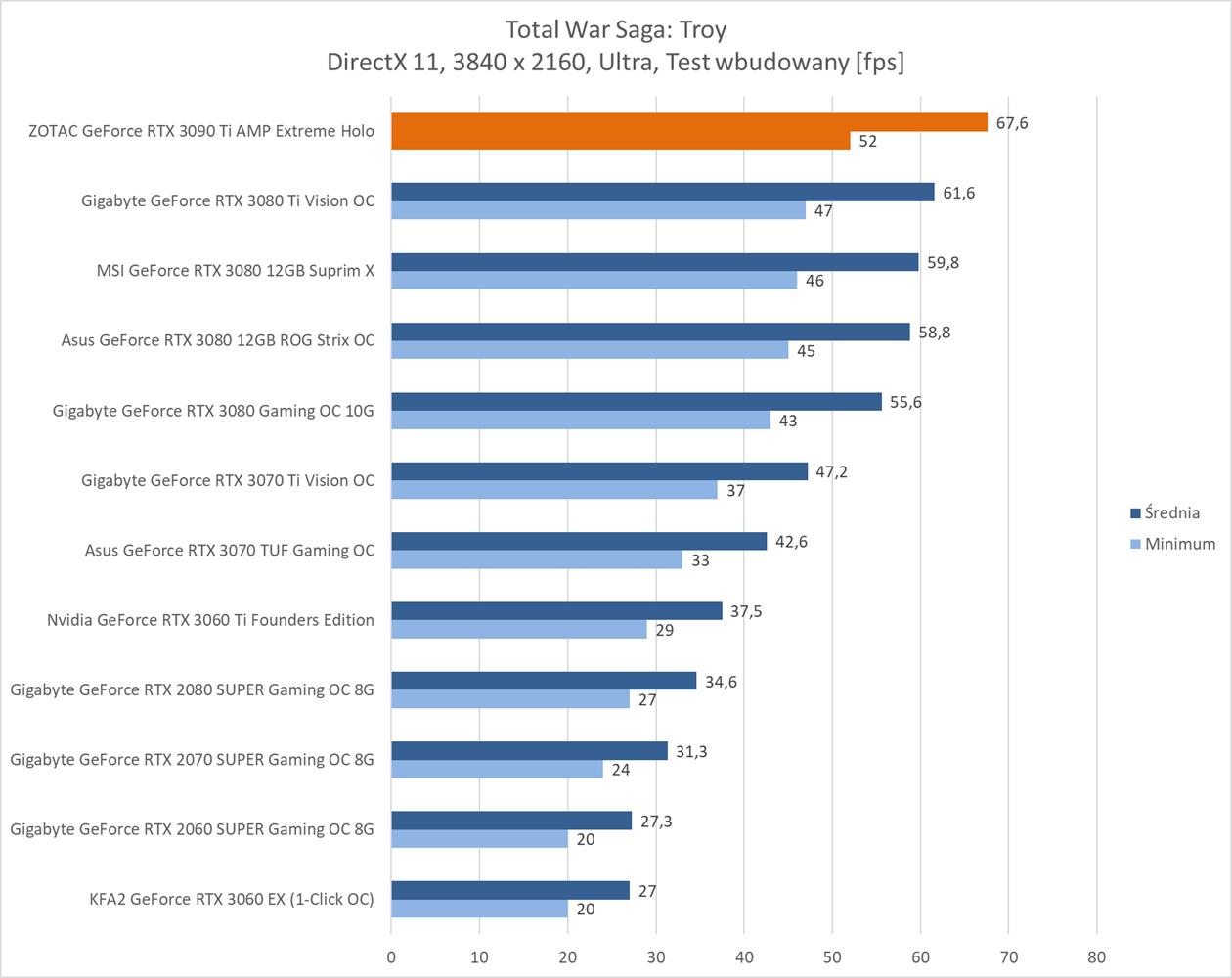
Task: Select the Gigabyte RTX 2070 SUPER minimum bar
Action: [x=497, y=770]
